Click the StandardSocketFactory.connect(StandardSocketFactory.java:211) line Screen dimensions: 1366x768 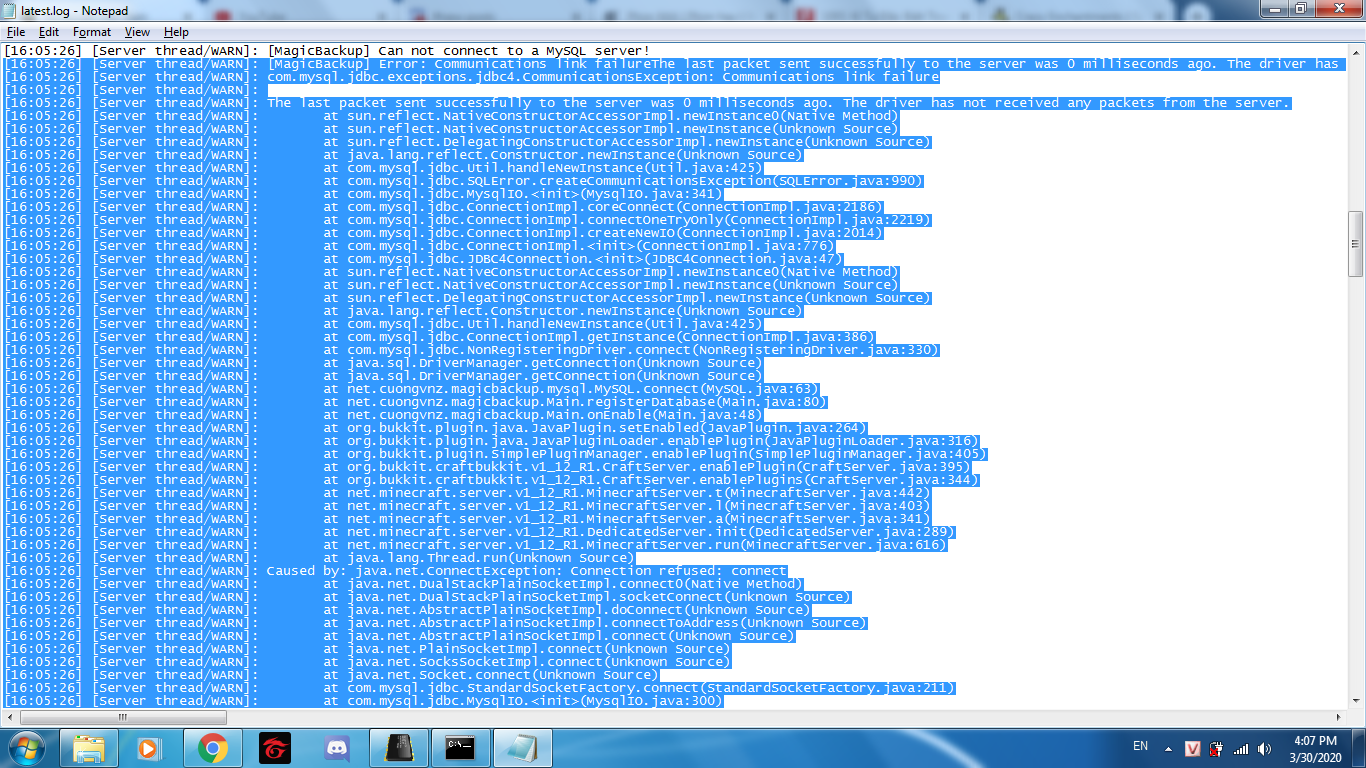tap(481, 688)
